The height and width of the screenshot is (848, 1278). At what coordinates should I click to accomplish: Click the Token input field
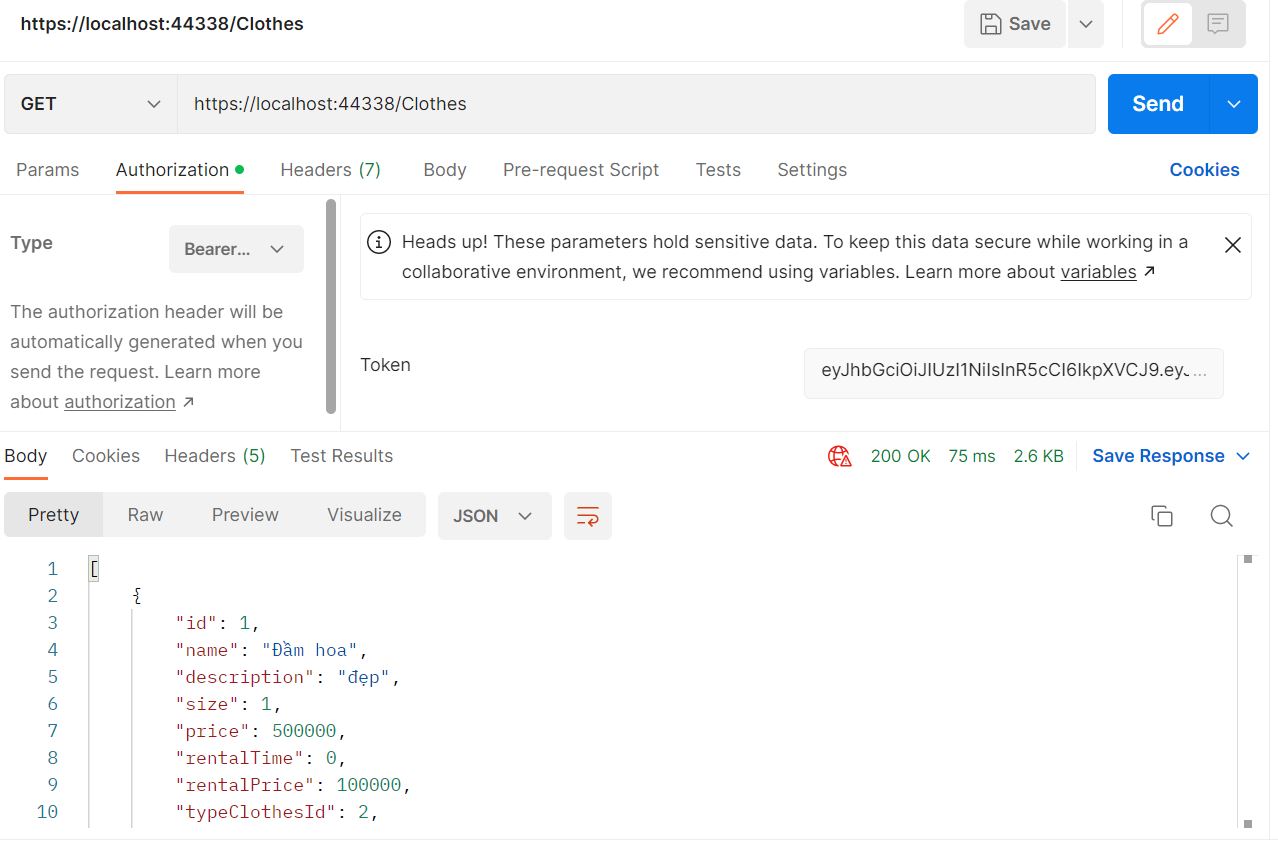pyautogui.click(x=1013, y=372)
